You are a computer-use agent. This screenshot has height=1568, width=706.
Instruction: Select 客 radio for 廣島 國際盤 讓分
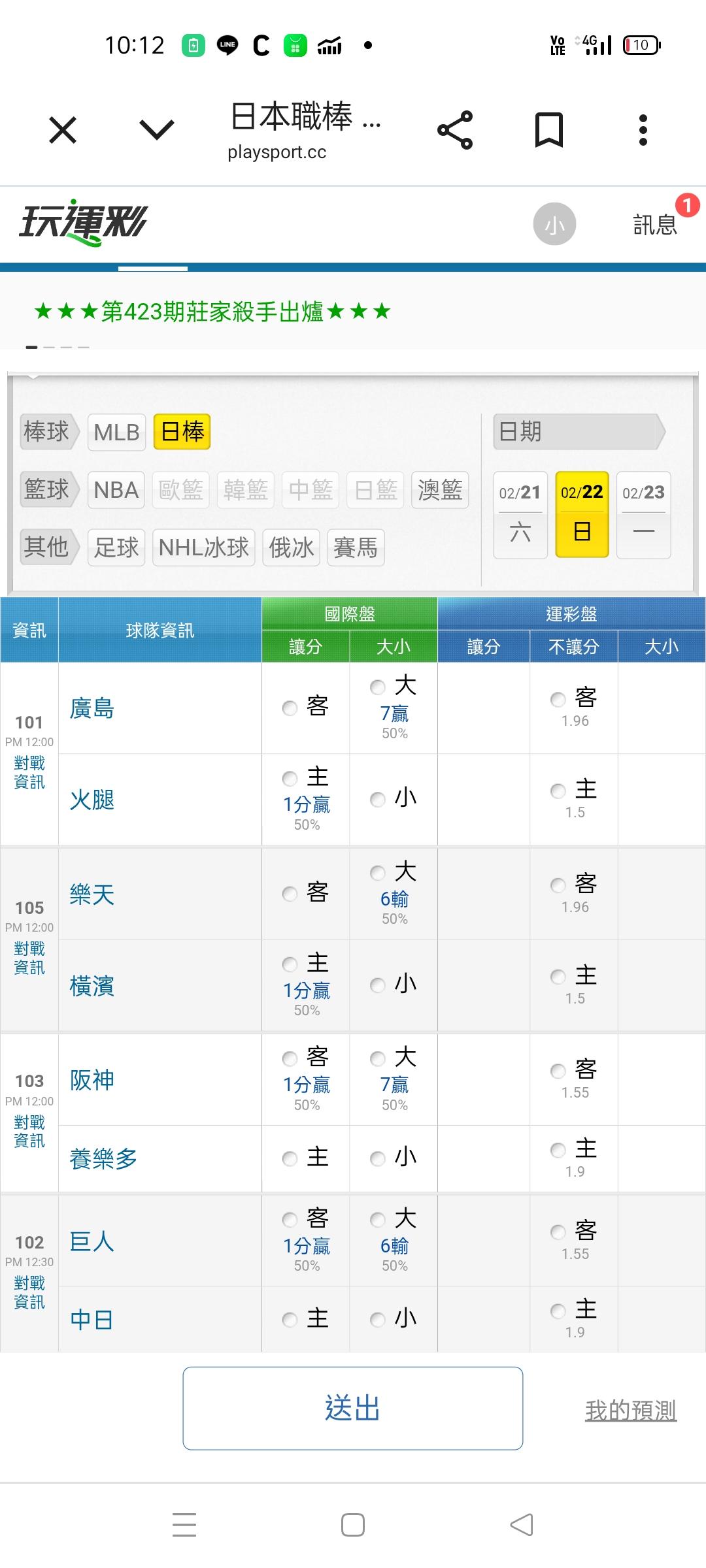[x=290, y=708]
